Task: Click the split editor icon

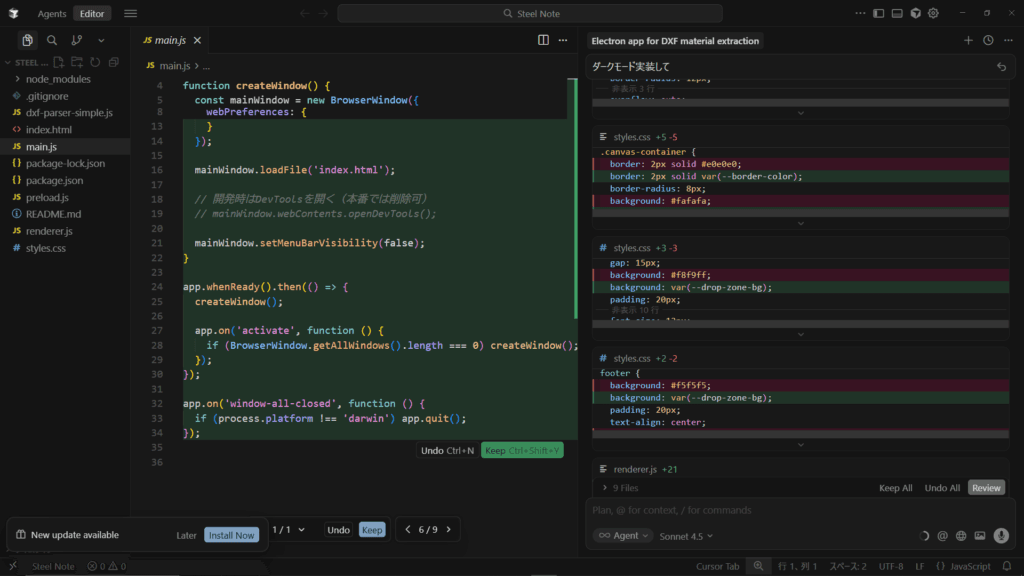Action: coord(543,40)
